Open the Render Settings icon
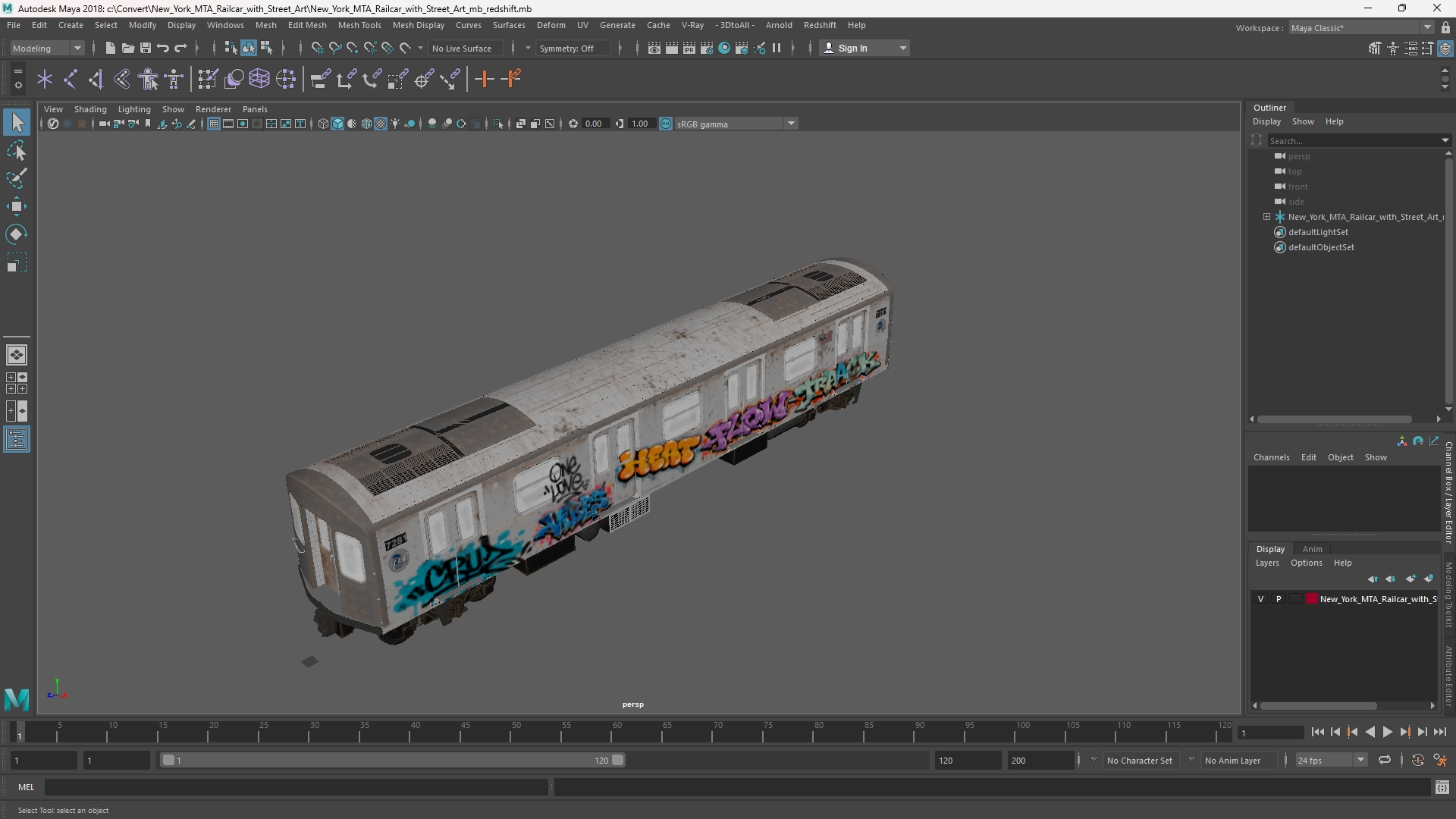 pyautogui.click(x=707, y=48)
